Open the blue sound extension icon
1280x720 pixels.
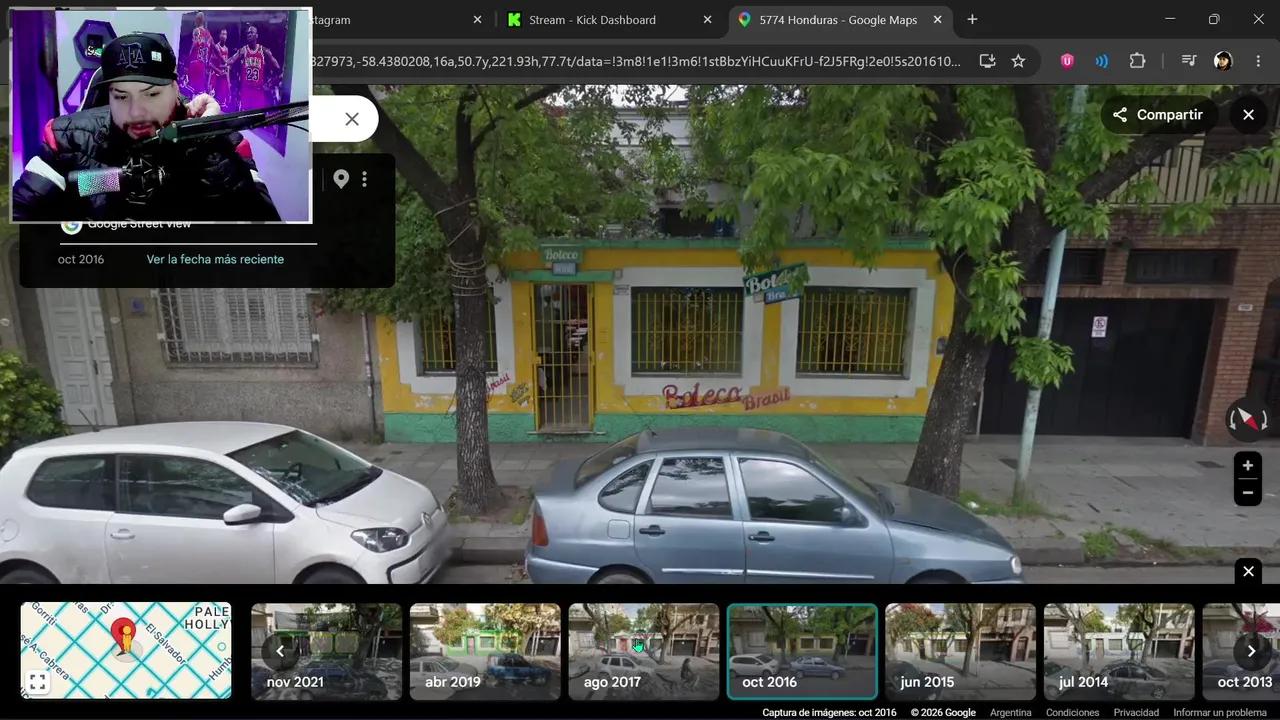[1101, 61]
